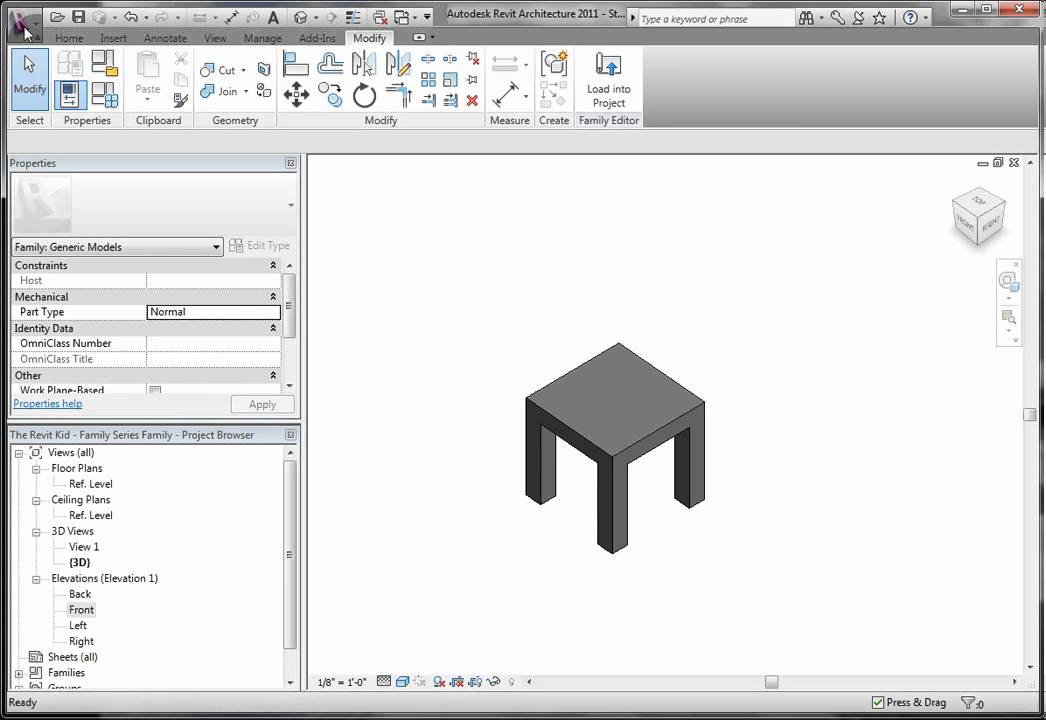Screen dimensions: 1046x720
Task: Toggle shadows in the view control bar
Action: [420, 681]
